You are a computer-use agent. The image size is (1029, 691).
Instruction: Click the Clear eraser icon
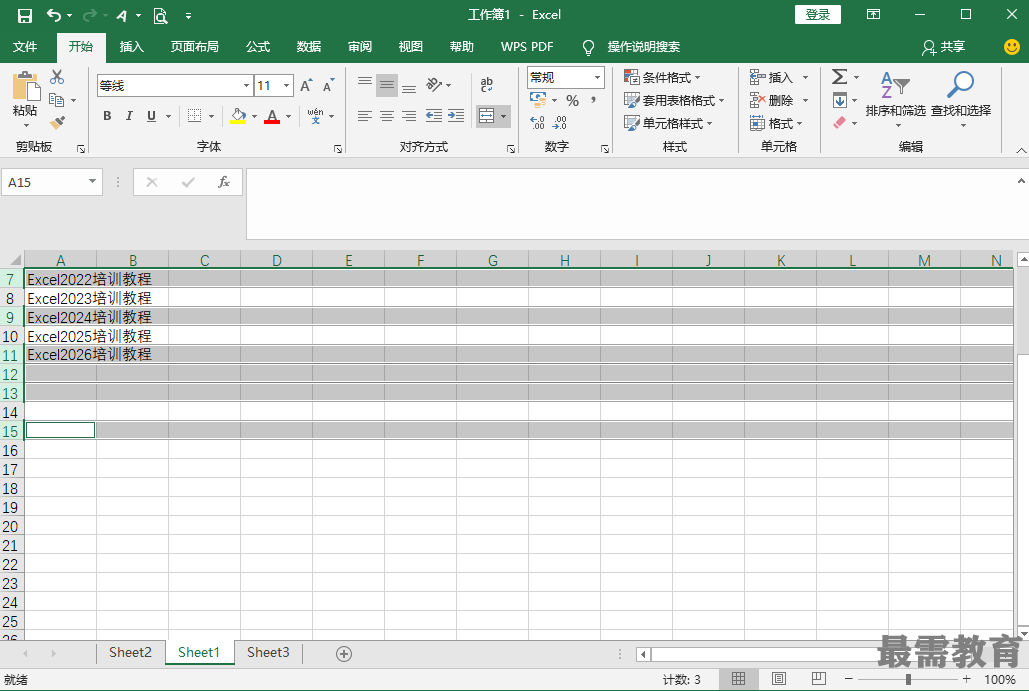click(x=840, y=123)
